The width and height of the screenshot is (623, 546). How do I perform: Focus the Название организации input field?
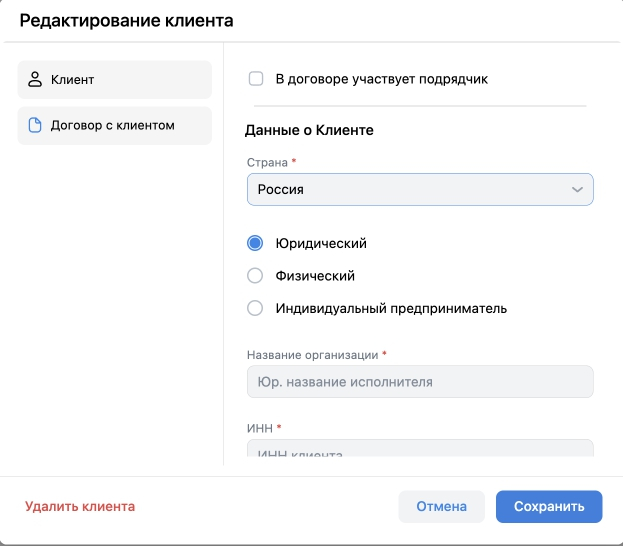420,382
